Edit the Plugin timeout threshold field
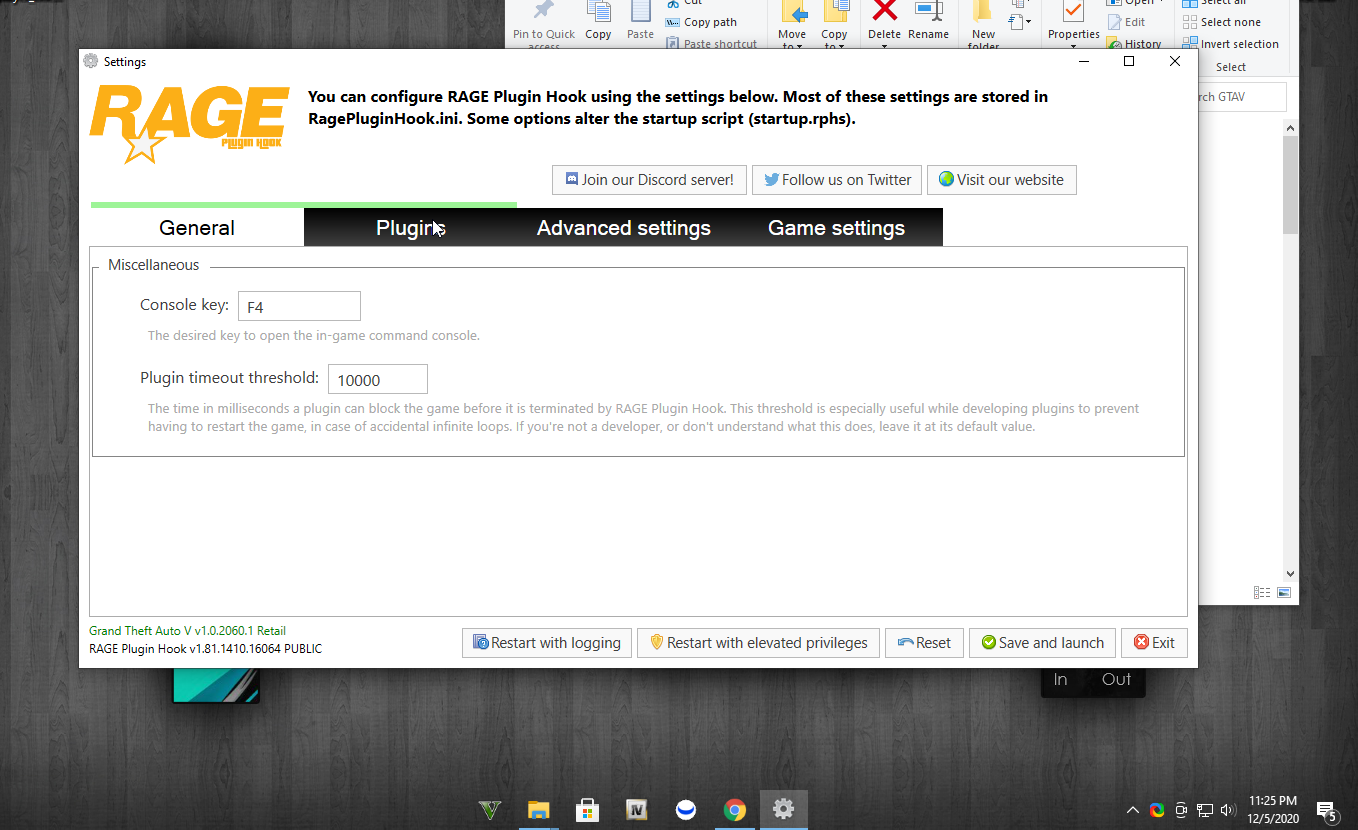Screen dimensions: 1358x830 pyautogui.click(x=378, y=379)
